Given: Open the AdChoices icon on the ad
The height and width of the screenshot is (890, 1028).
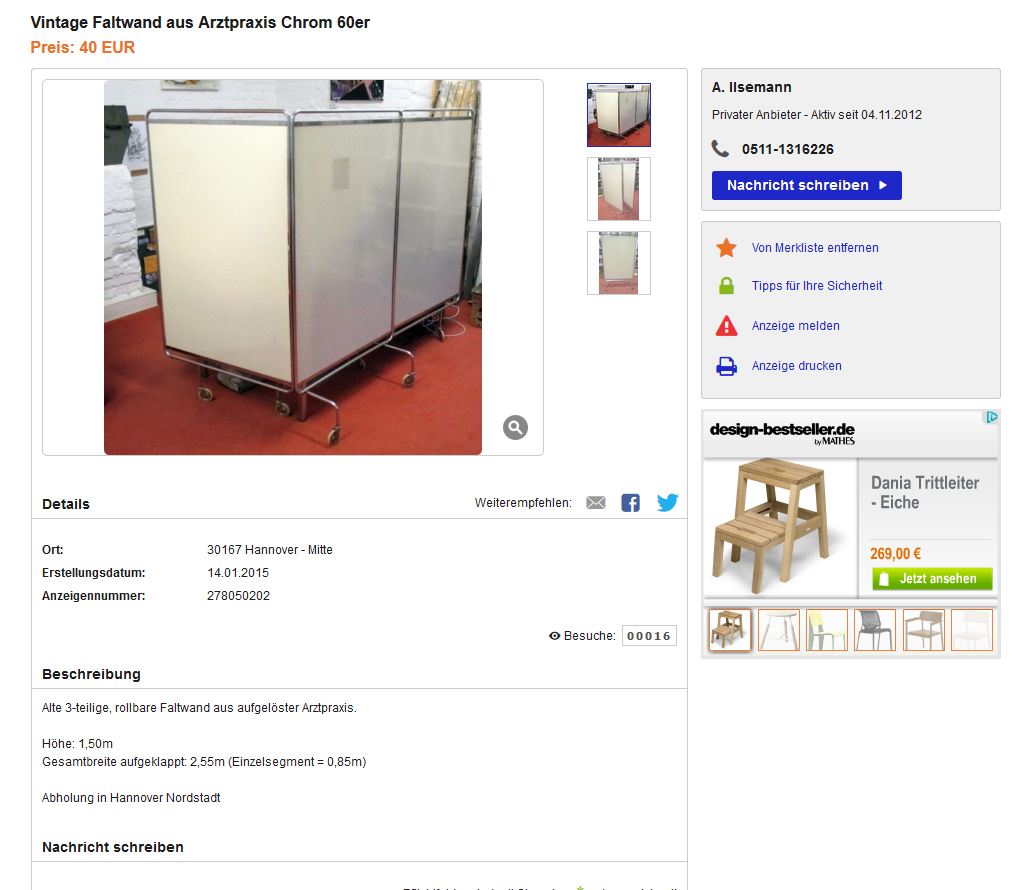Looking at the screenshot, I should tap(992, 417).
